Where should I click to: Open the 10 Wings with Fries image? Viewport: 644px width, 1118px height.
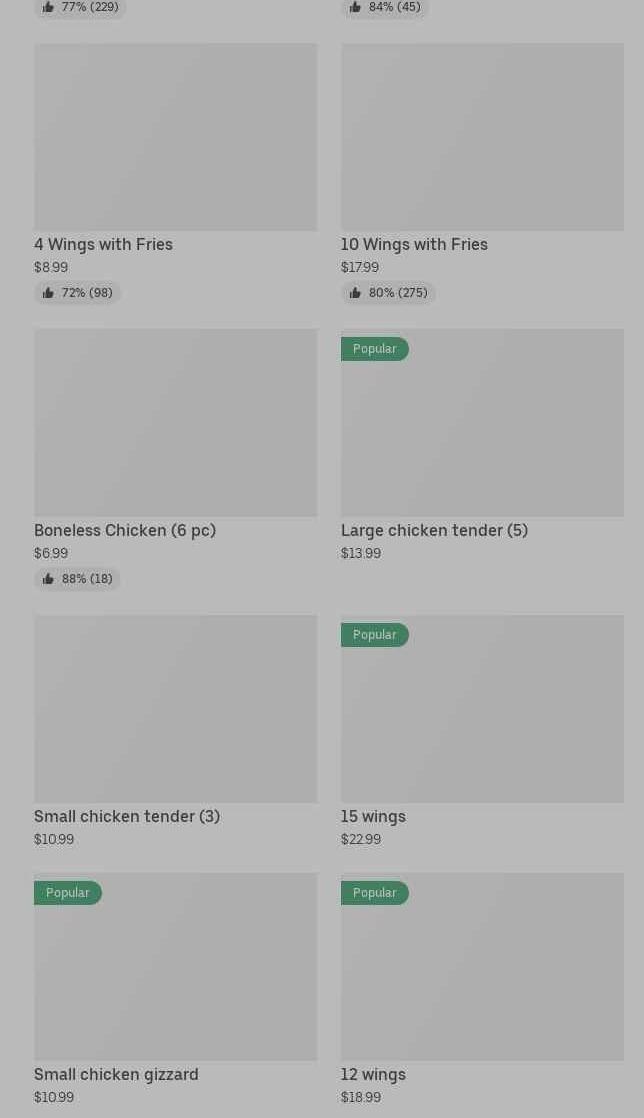pyautogui.click(x=482, y=137)
